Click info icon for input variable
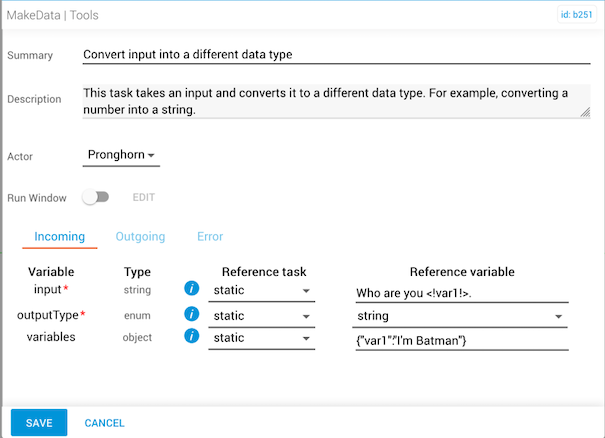 click(x=190, y=290)
